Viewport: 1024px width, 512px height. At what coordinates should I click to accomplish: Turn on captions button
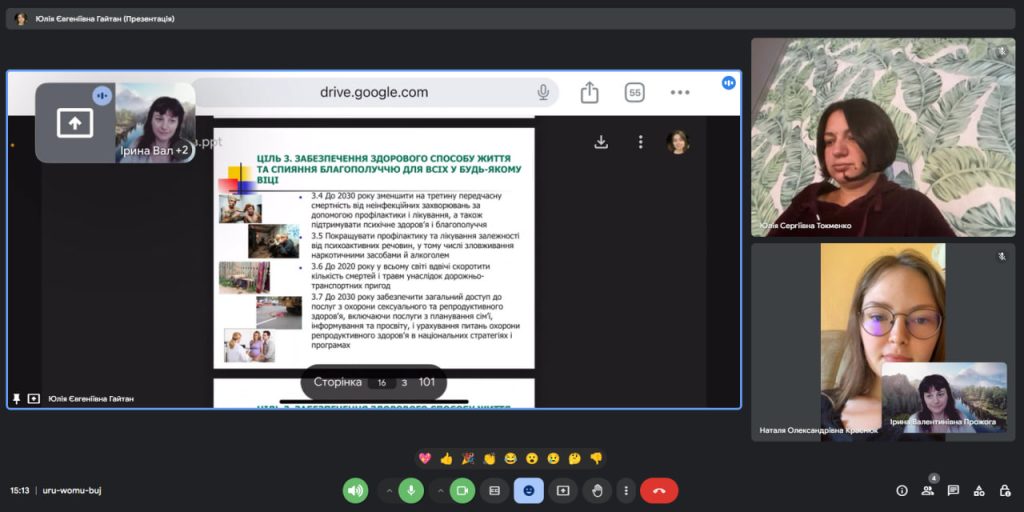click(494, 490)
